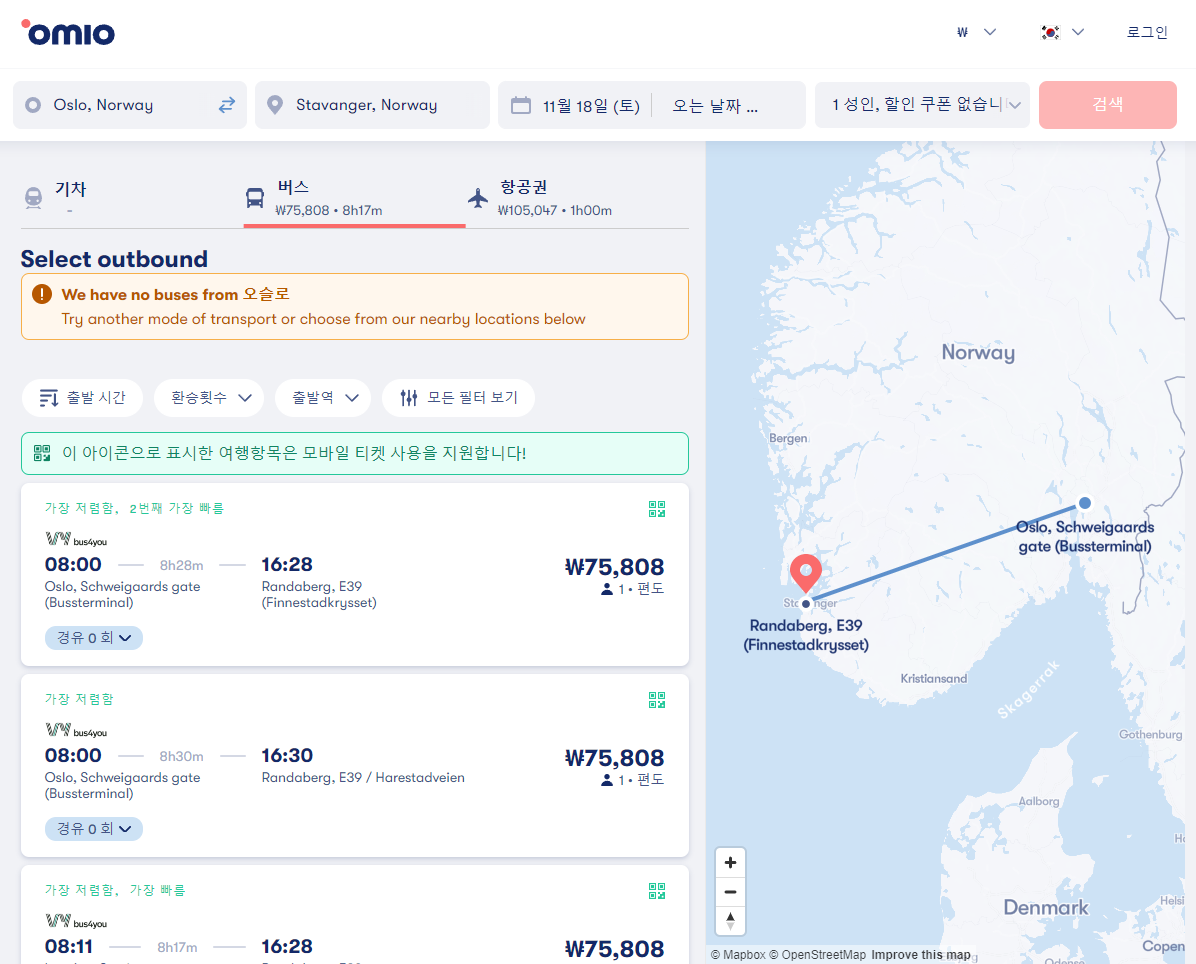Switch to the 기차 train tab

[132, 198]
